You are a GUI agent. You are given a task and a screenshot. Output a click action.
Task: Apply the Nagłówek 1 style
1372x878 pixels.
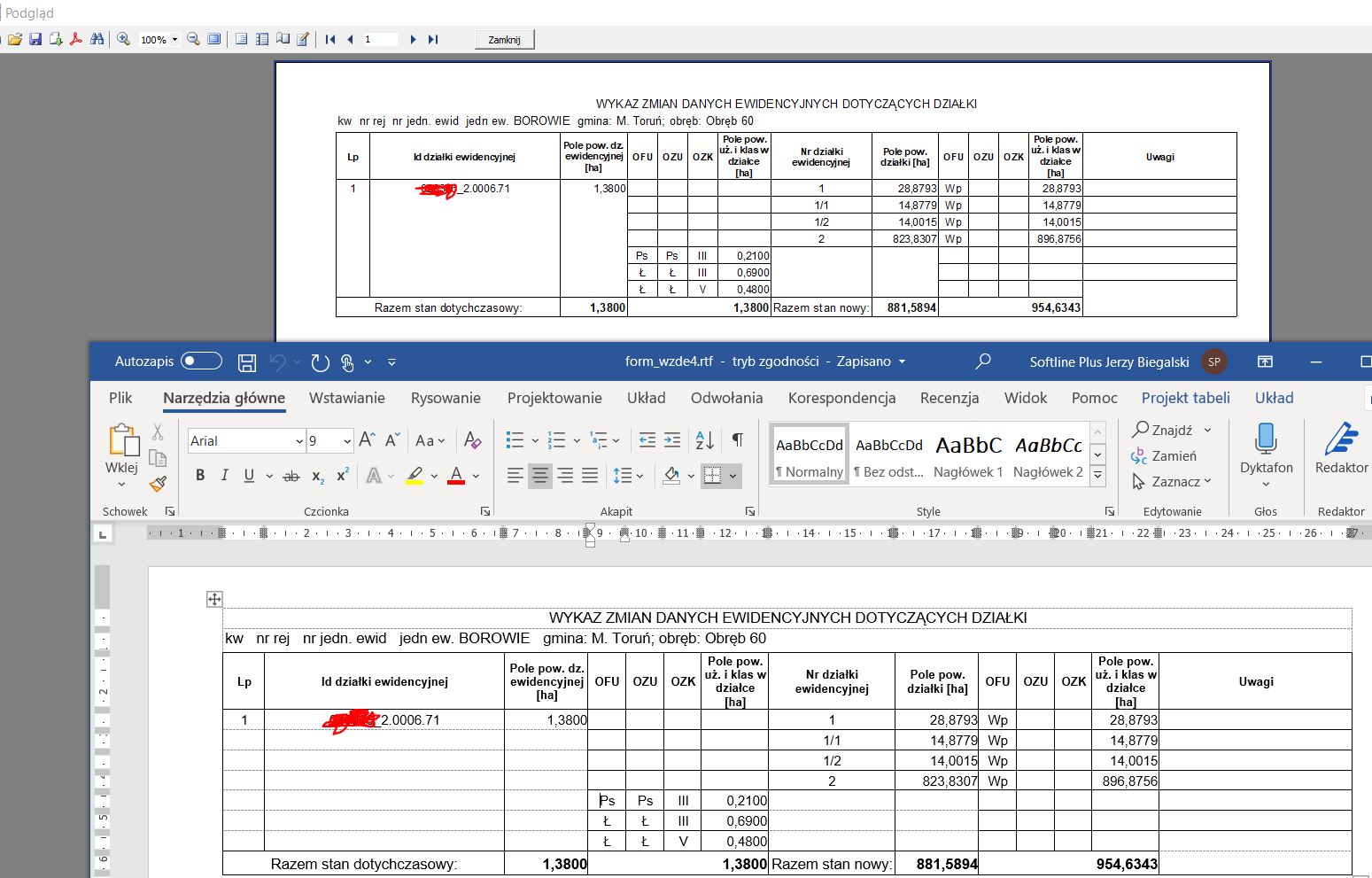coord(968,456)
